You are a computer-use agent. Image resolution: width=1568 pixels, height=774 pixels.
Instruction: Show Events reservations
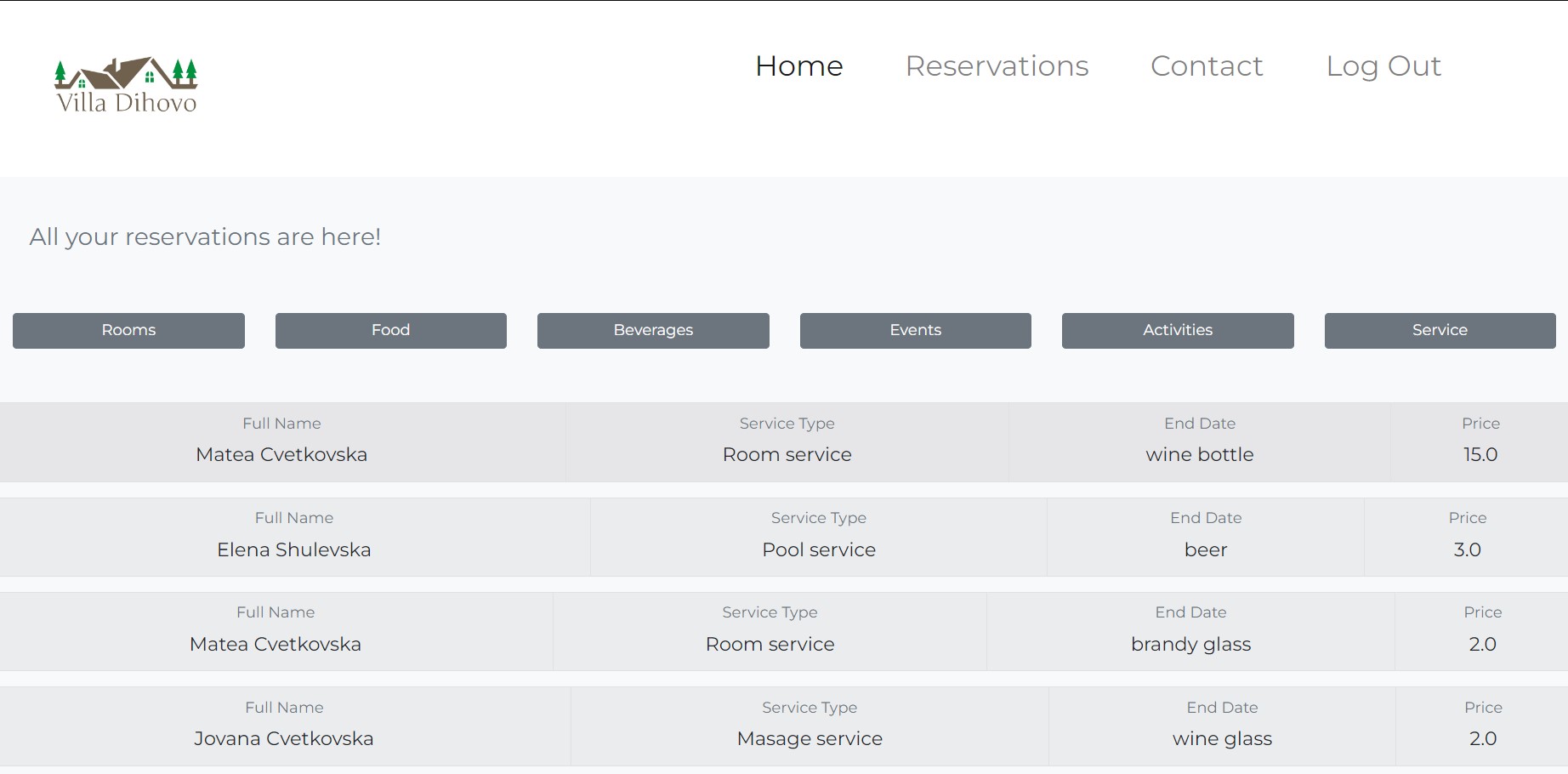[915, 330]
